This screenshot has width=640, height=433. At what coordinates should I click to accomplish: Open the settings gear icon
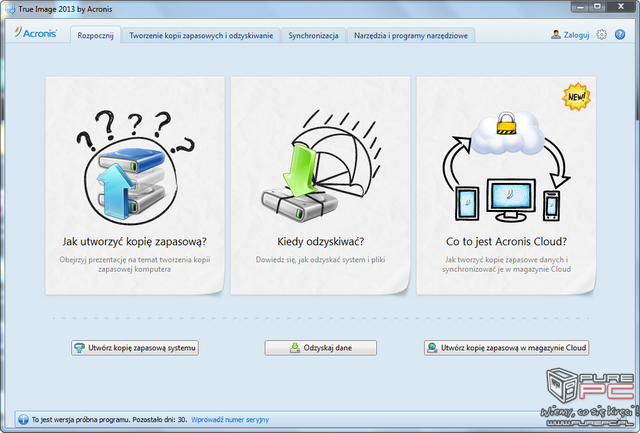click(601, 35)
